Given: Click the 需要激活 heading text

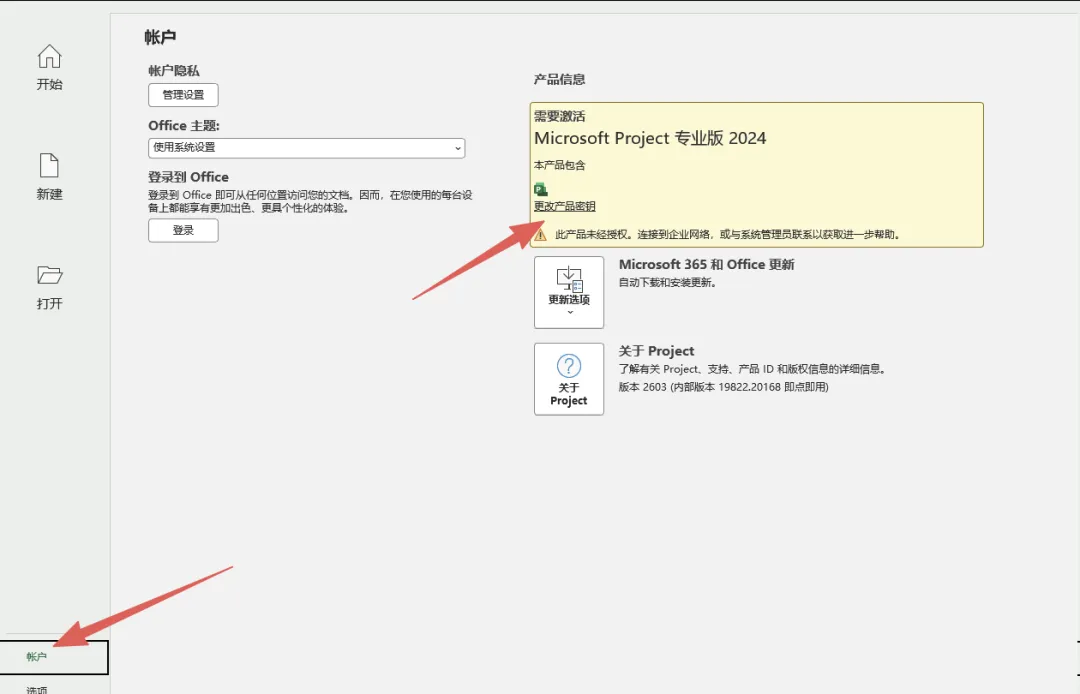Looking at the screenshot, I should pyautogui.click(x=559, y=116).
